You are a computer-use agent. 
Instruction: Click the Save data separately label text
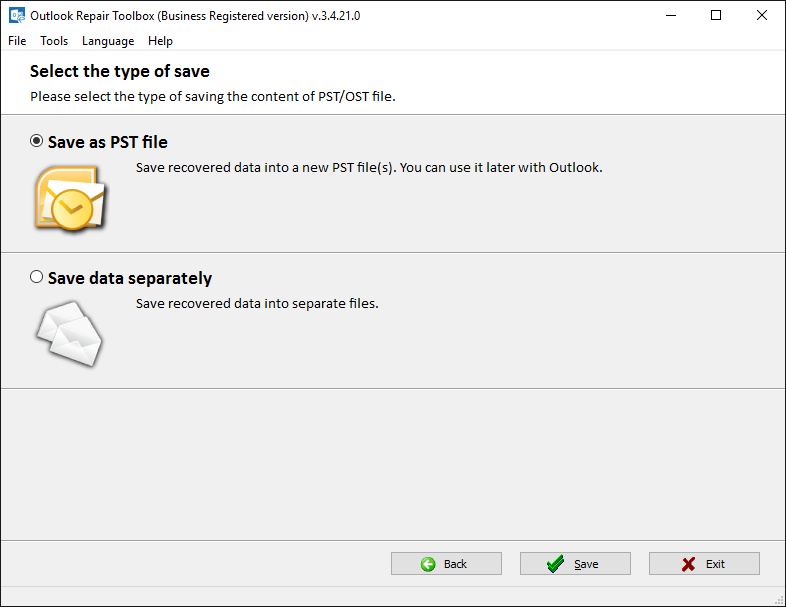[130, 278]
